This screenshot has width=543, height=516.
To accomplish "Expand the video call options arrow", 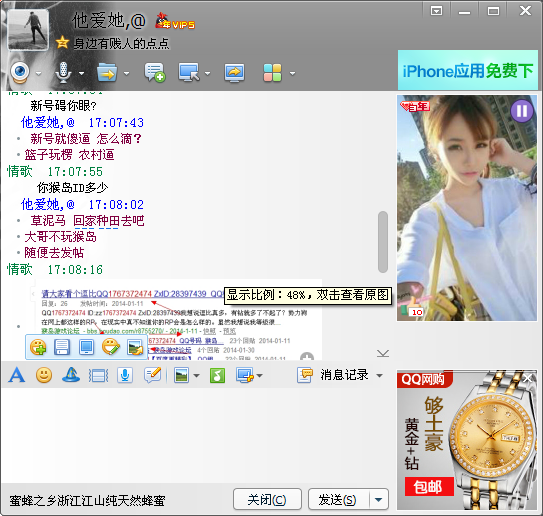I will tap(38, 73).
